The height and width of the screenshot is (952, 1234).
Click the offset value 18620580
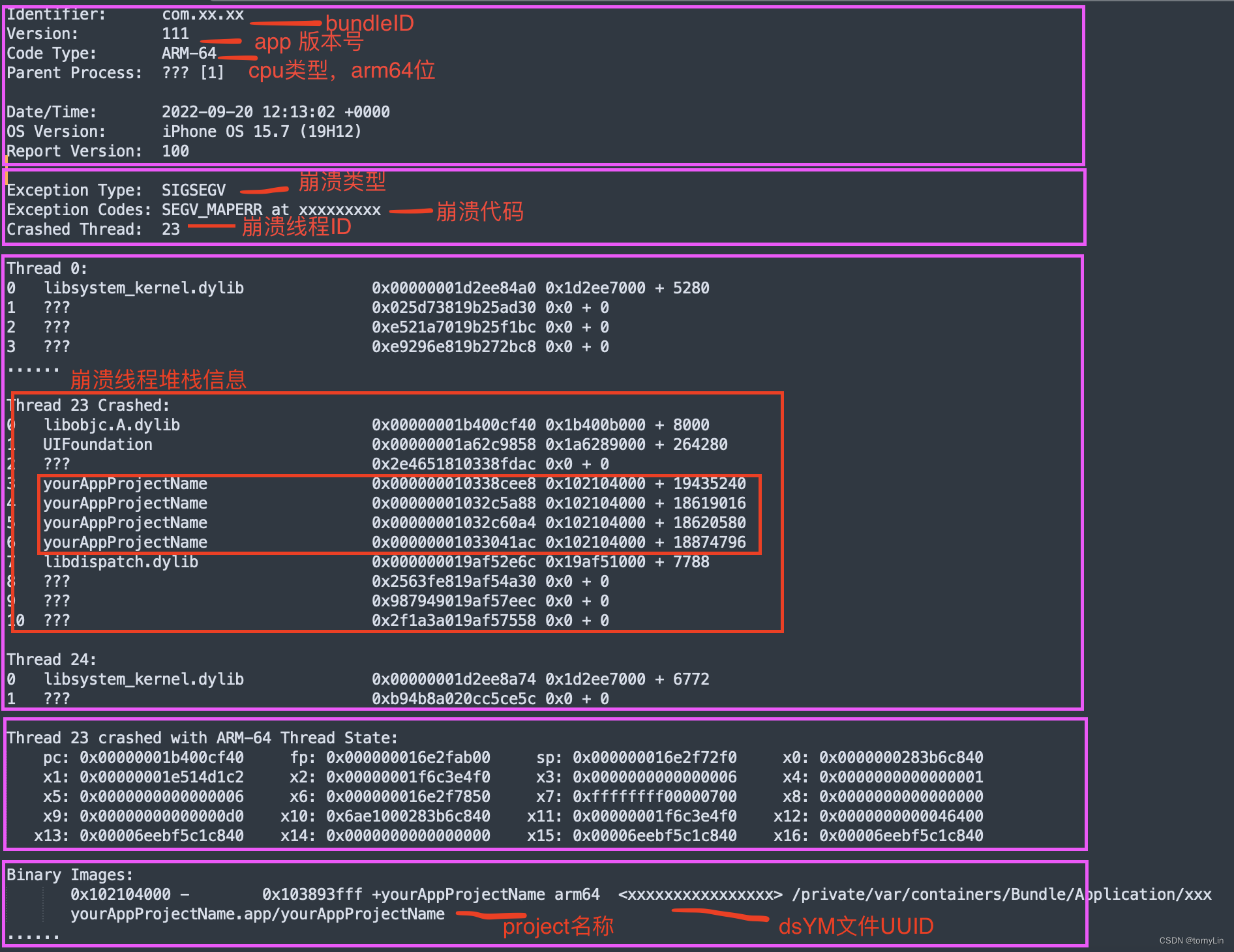(710, 523)
